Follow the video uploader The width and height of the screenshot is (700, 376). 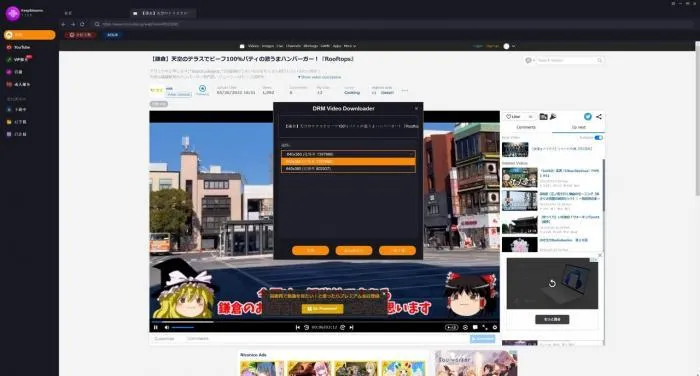(202, 90)
